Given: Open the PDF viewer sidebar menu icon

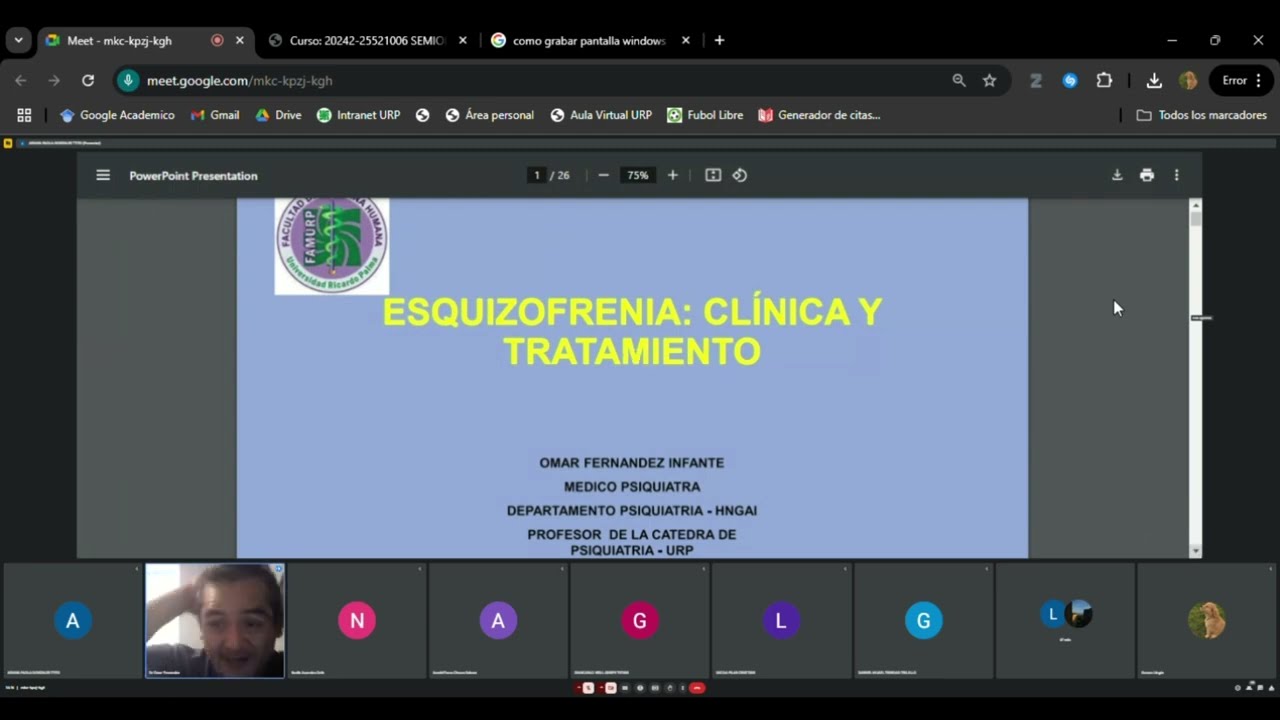Looking at the screenshot, I should [x=103, y=175].
